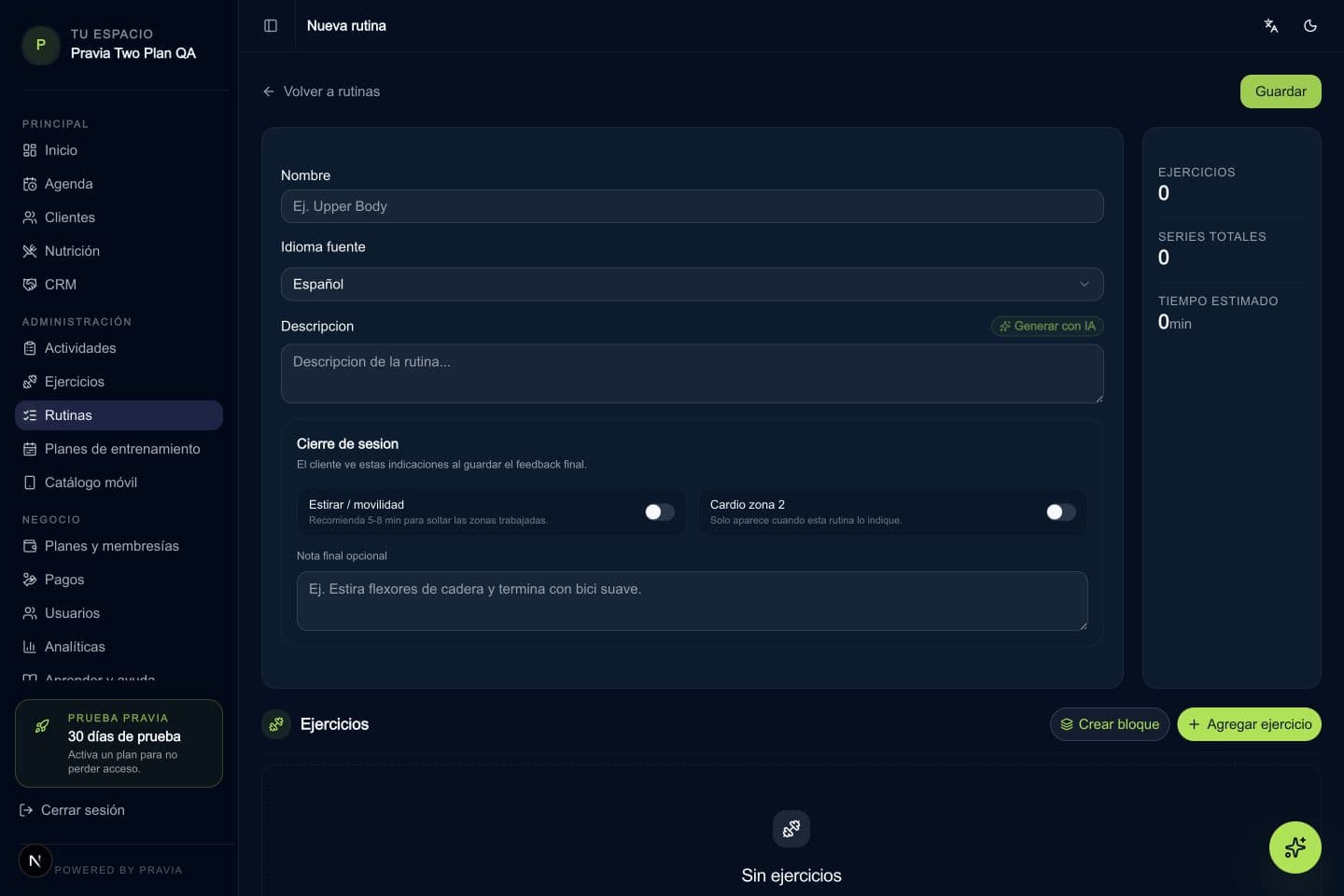Open the Ejercicios dumbbell icon in sidebar
The height and width of the screenshot is (896, 1344).
(30, 382)
